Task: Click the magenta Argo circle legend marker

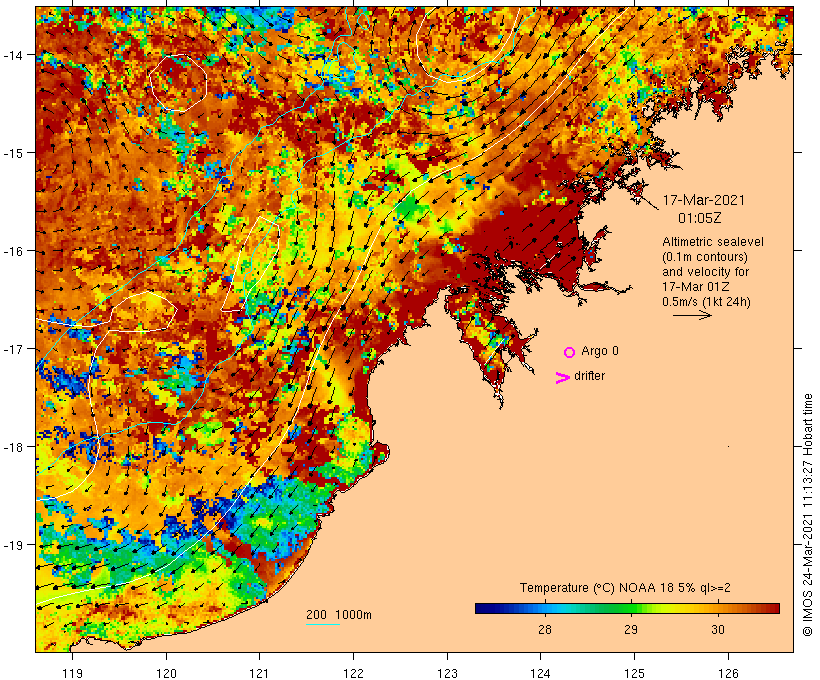Action: pyautogui.click(x=569, y=352)
